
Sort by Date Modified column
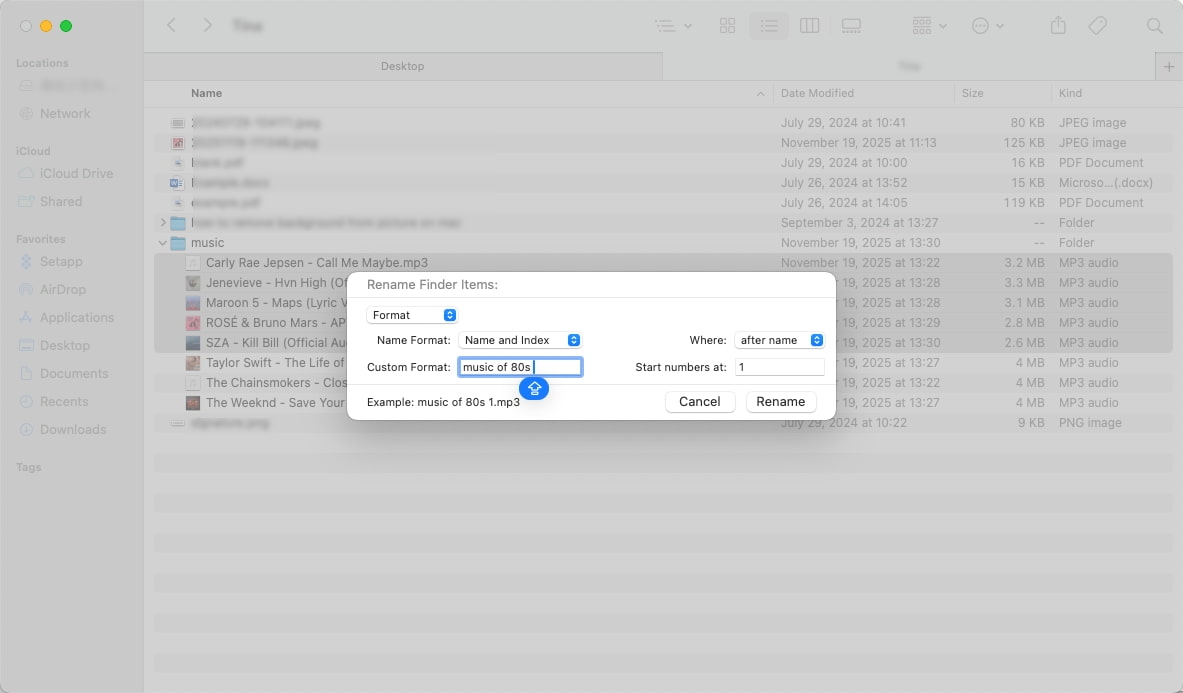817,93
